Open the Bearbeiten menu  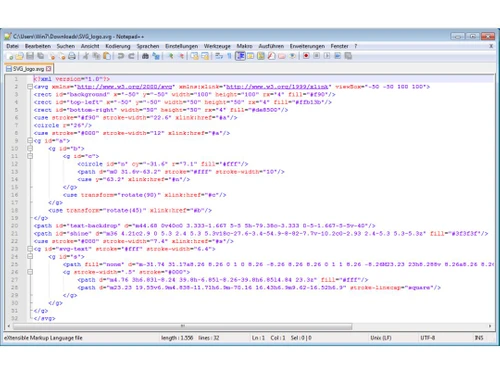(x=38, y=46)
